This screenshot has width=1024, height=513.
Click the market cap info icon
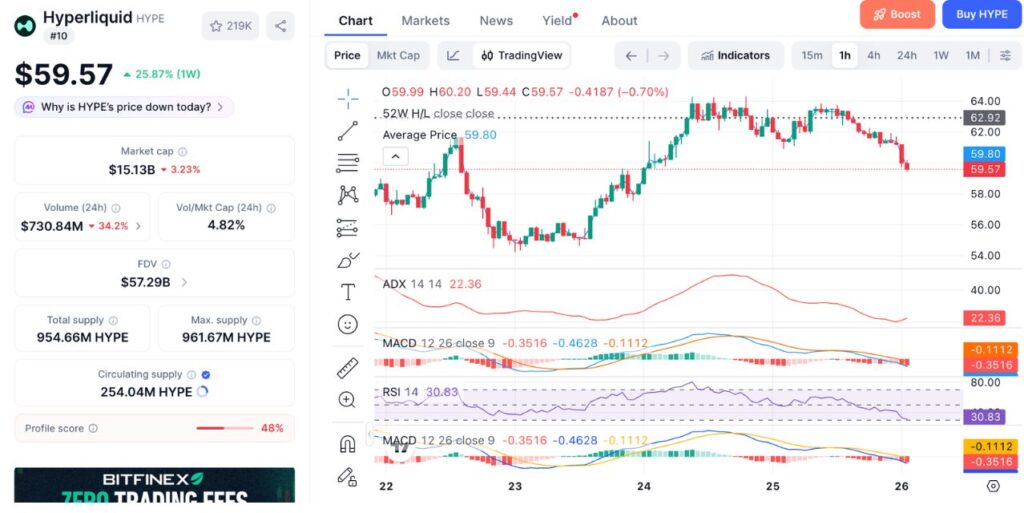tap(183, 151)
